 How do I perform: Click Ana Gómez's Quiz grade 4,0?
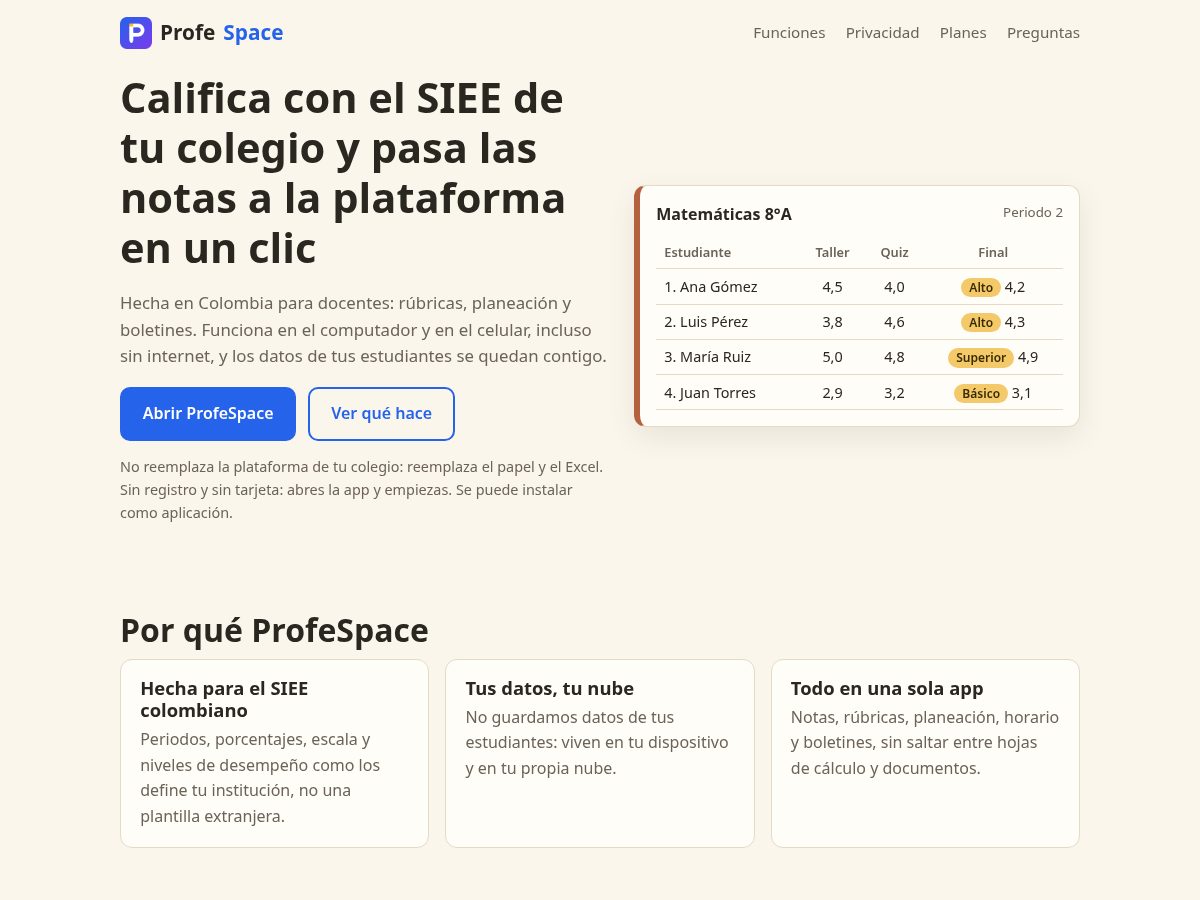[x=894, y=287]
